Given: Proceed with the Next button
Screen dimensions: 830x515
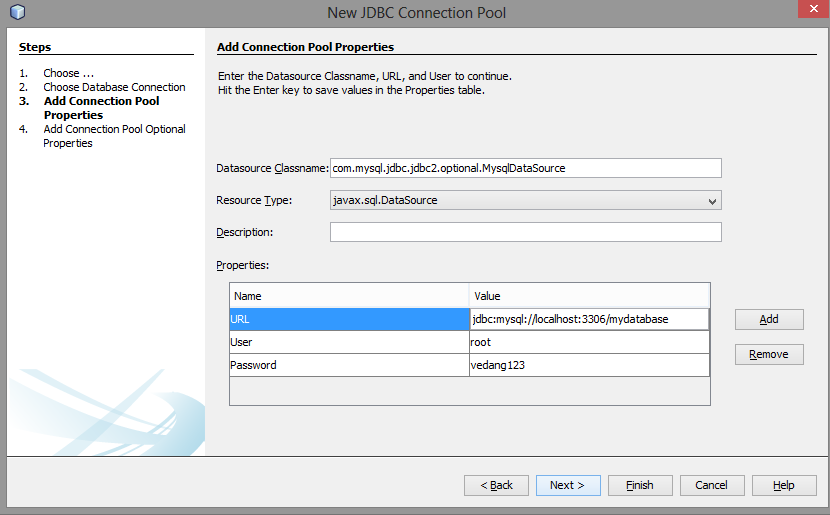Looking at the screenshot, I should pos(568,485).
